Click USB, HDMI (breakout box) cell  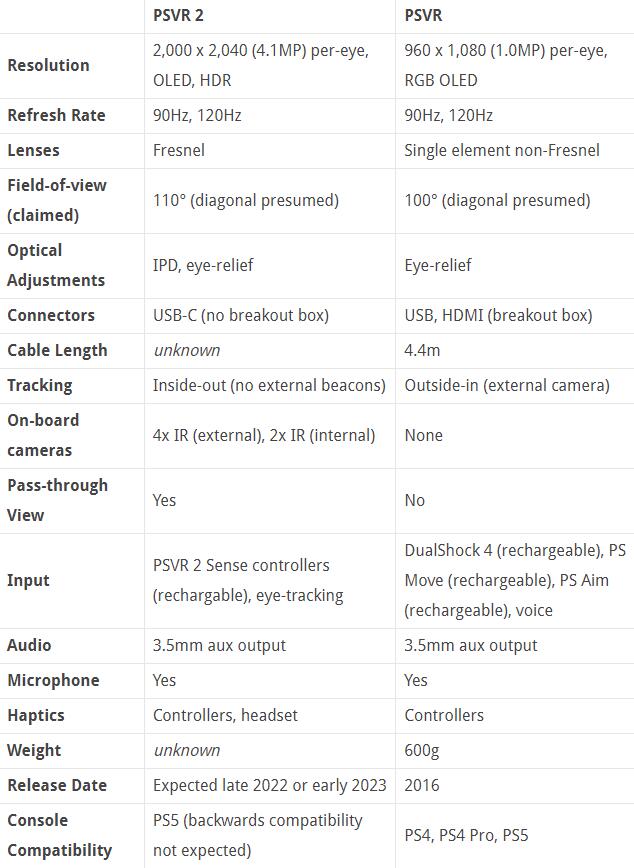pos(498,315)
